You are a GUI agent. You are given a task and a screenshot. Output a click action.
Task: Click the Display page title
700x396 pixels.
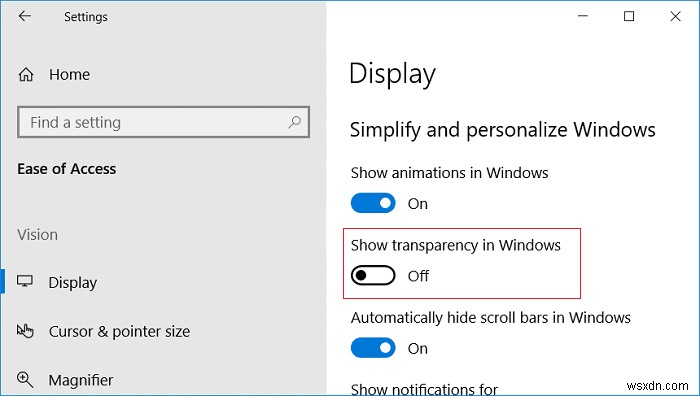(392, 74)
